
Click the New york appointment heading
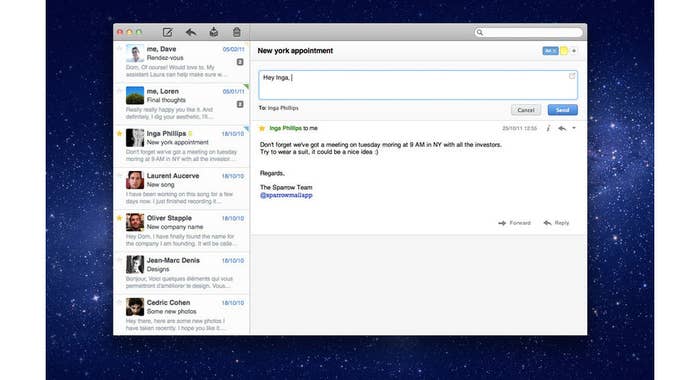pyautogui.click(x=295, y=51)
